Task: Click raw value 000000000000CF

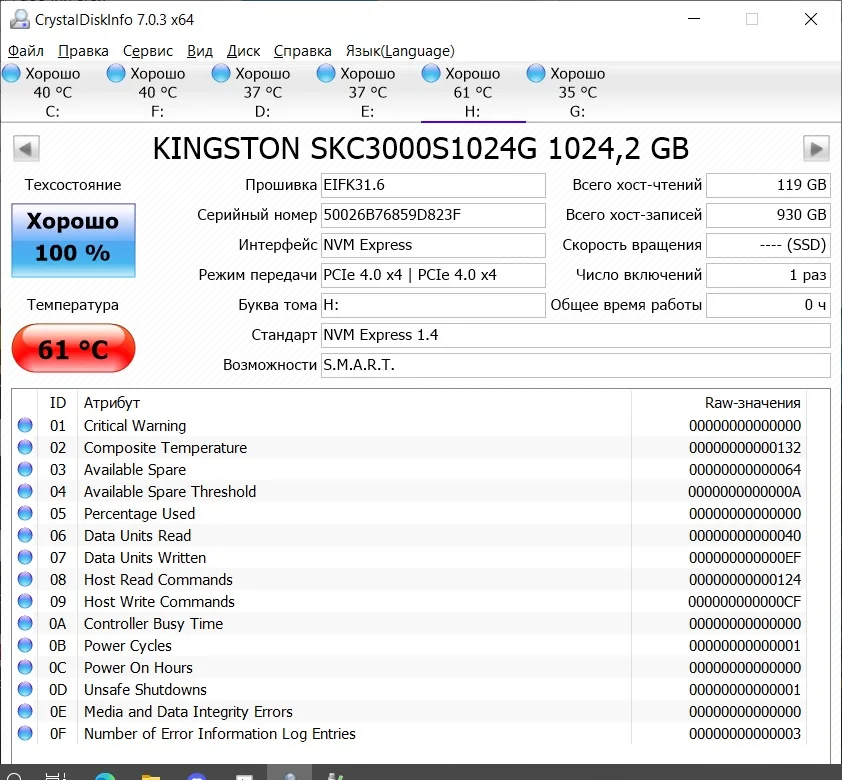Action: click(x=744, y=602)
